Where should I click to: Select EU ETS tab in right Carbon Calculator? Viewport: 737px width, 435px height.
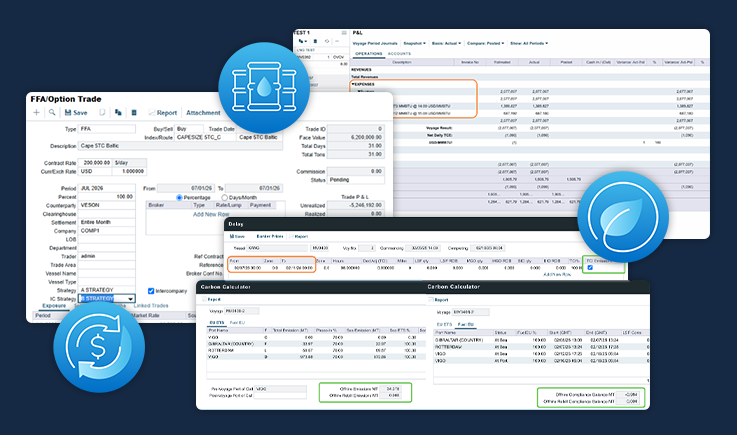tap(444, 324)
